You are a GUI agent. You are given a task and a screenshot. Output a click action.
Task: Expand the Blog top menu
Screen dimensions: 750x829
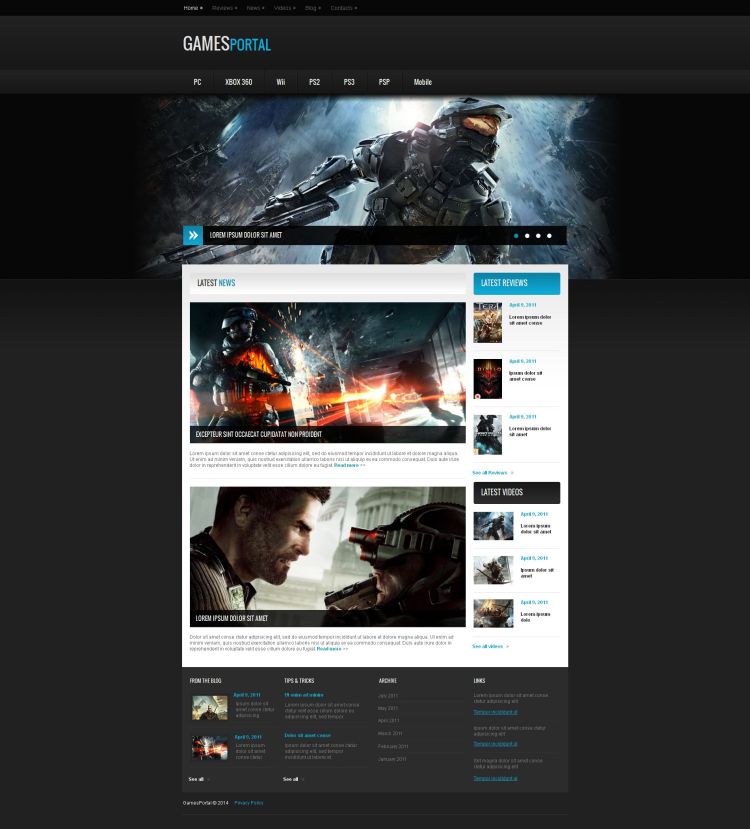click(x=313, y=8)
